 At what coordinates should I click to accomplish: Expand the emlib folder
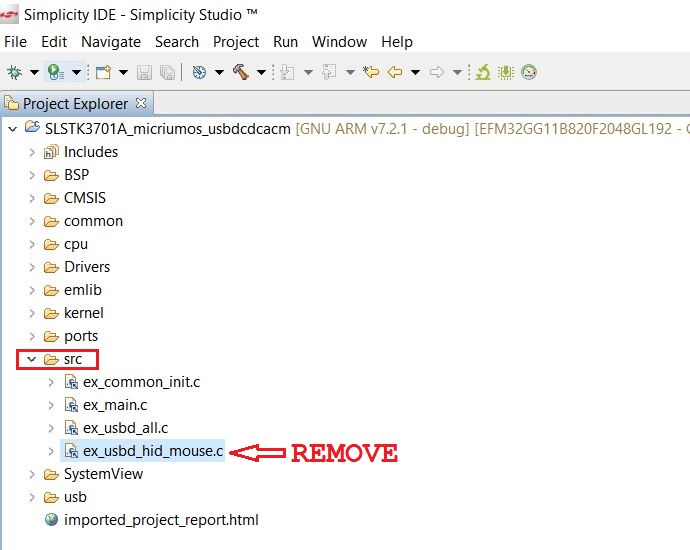click(32, 290)
